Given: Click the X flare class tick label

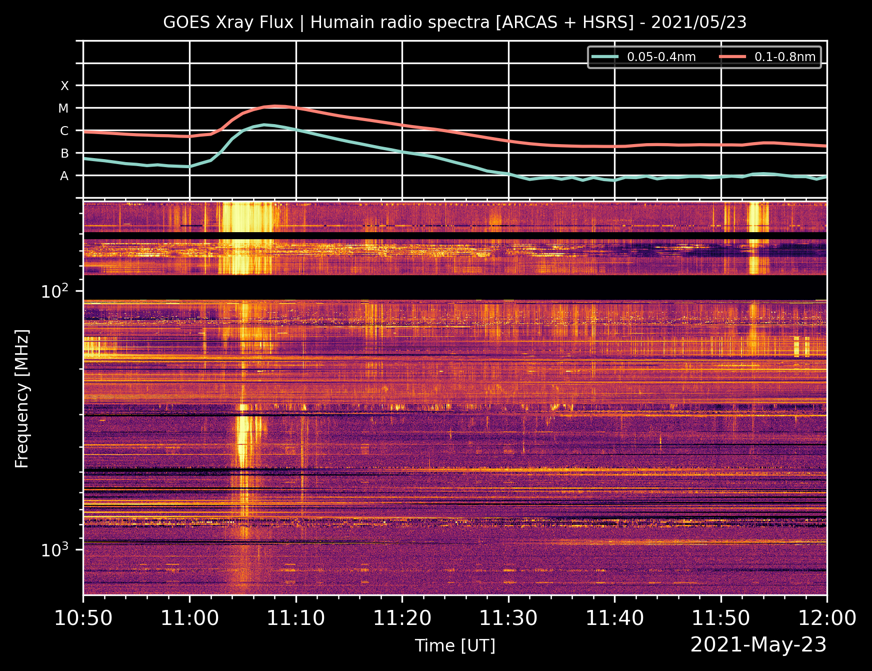Looking at the screenshot, I should point(65,86).
